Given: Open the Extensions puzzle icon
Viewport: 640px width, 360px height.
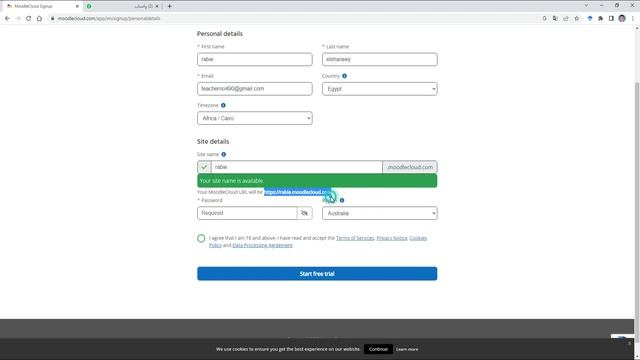Looking at the screenshot, I should 600,18.
